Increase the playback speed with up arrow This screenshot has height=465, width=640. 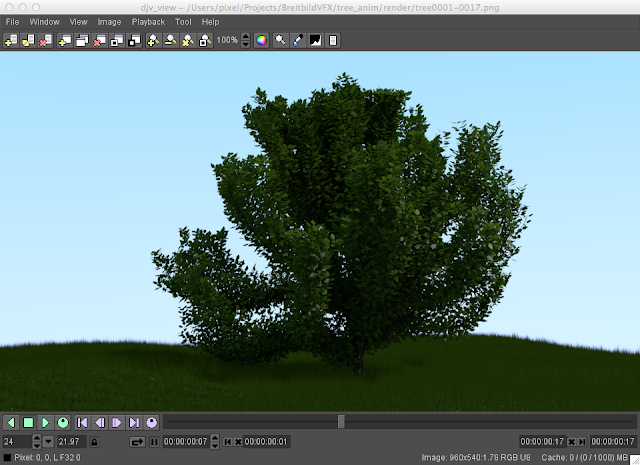click(x=36, y=438)
